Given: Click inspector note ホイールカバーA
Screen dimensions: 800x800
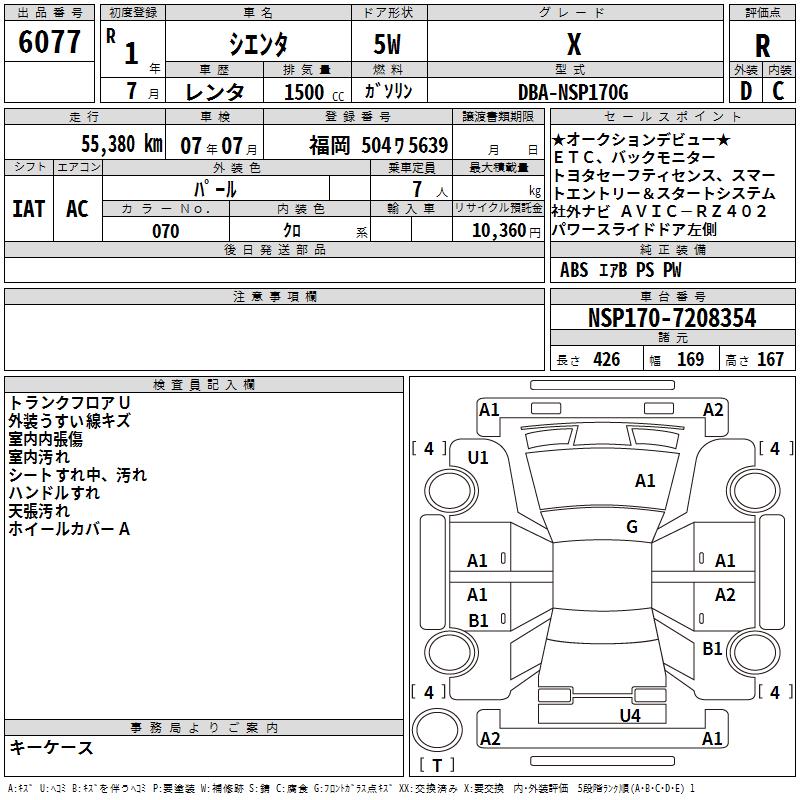Looking at the screenshot, I should [69, 529].
